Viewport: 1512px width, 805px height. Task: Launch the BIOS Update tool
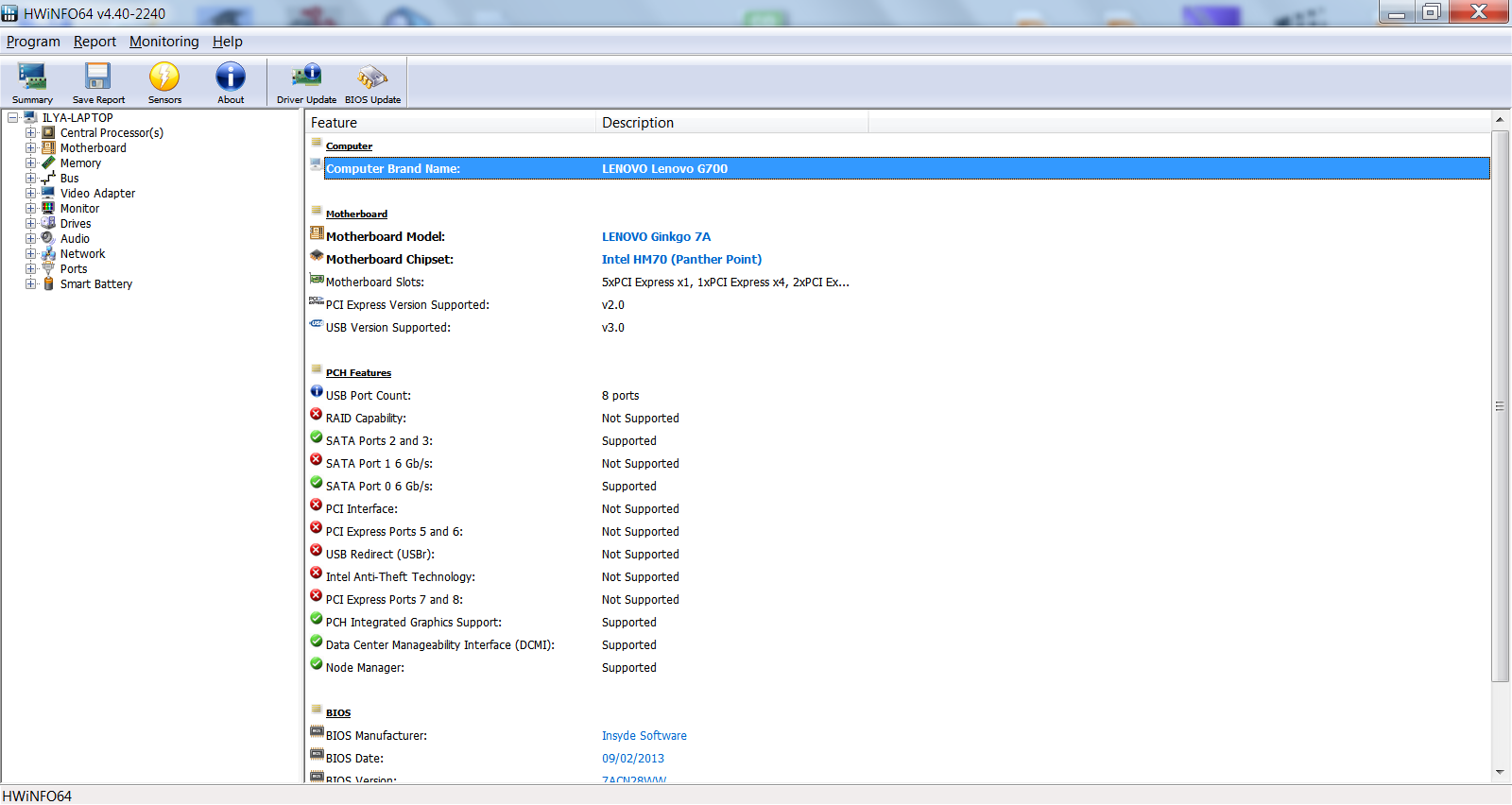click(372, 83)
